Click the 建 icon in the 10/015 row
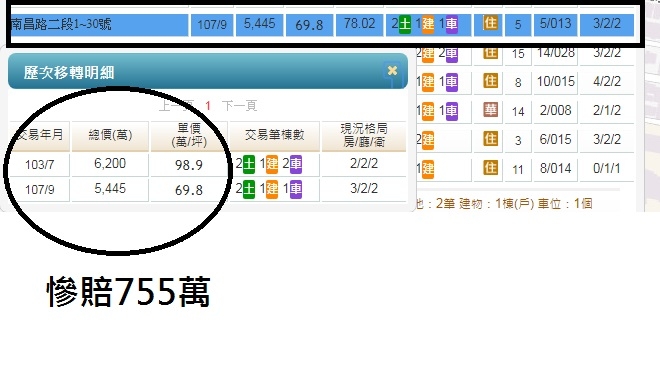The width and height of the screenshot is (660, 382). tap(428, 82)
